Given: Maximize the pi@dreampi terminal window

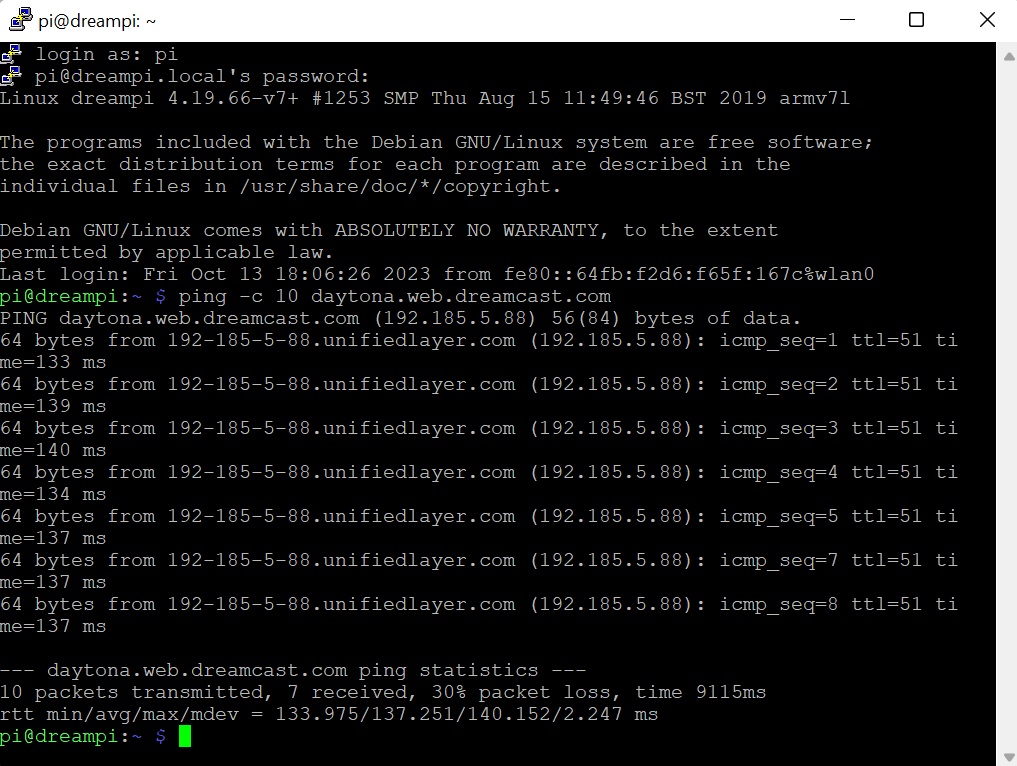Looking at the screenshot, I should coord(916,20).
